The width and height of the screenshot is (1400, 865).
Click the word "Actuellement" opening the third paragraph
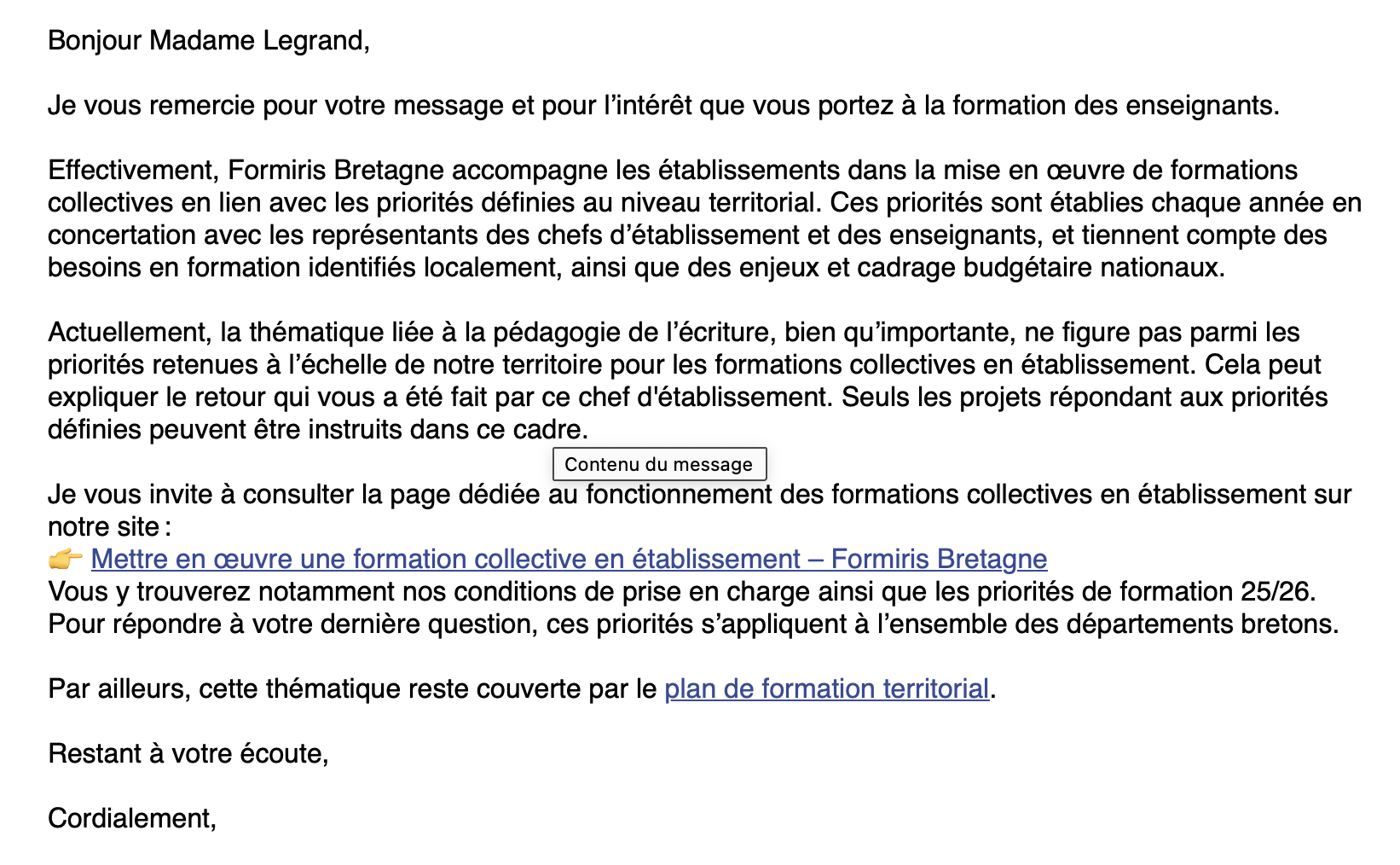(x=128, y=332)
